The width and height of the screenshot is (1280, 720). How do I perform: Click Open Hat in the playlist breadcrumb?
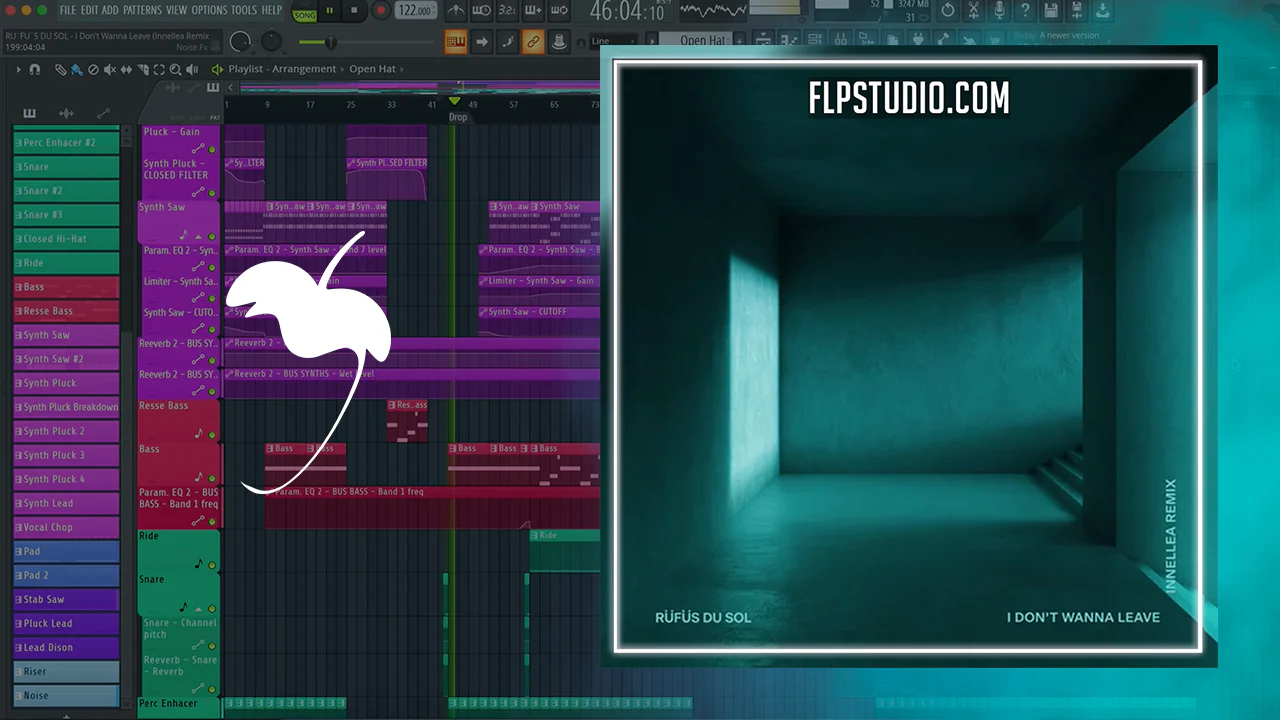[x=372, y=70]
